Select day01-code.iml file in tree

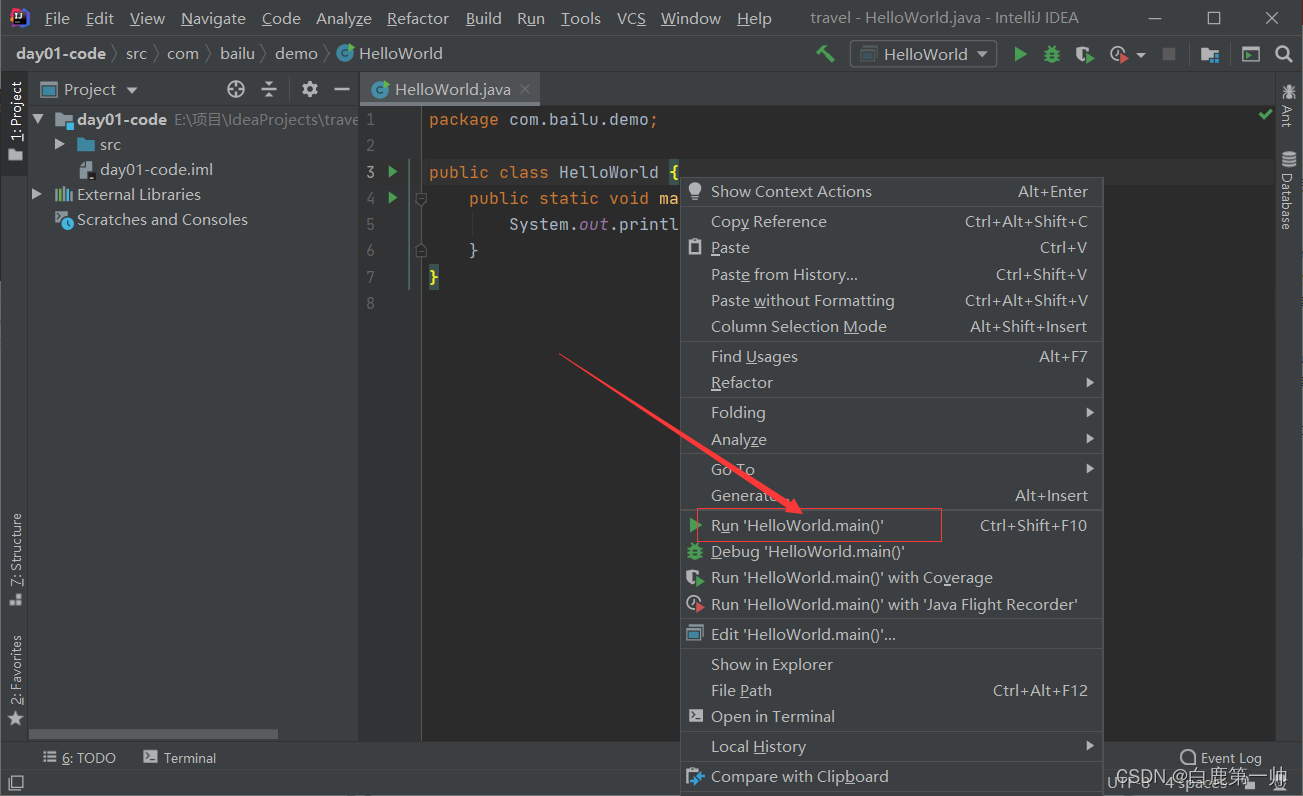click(145, 170)
